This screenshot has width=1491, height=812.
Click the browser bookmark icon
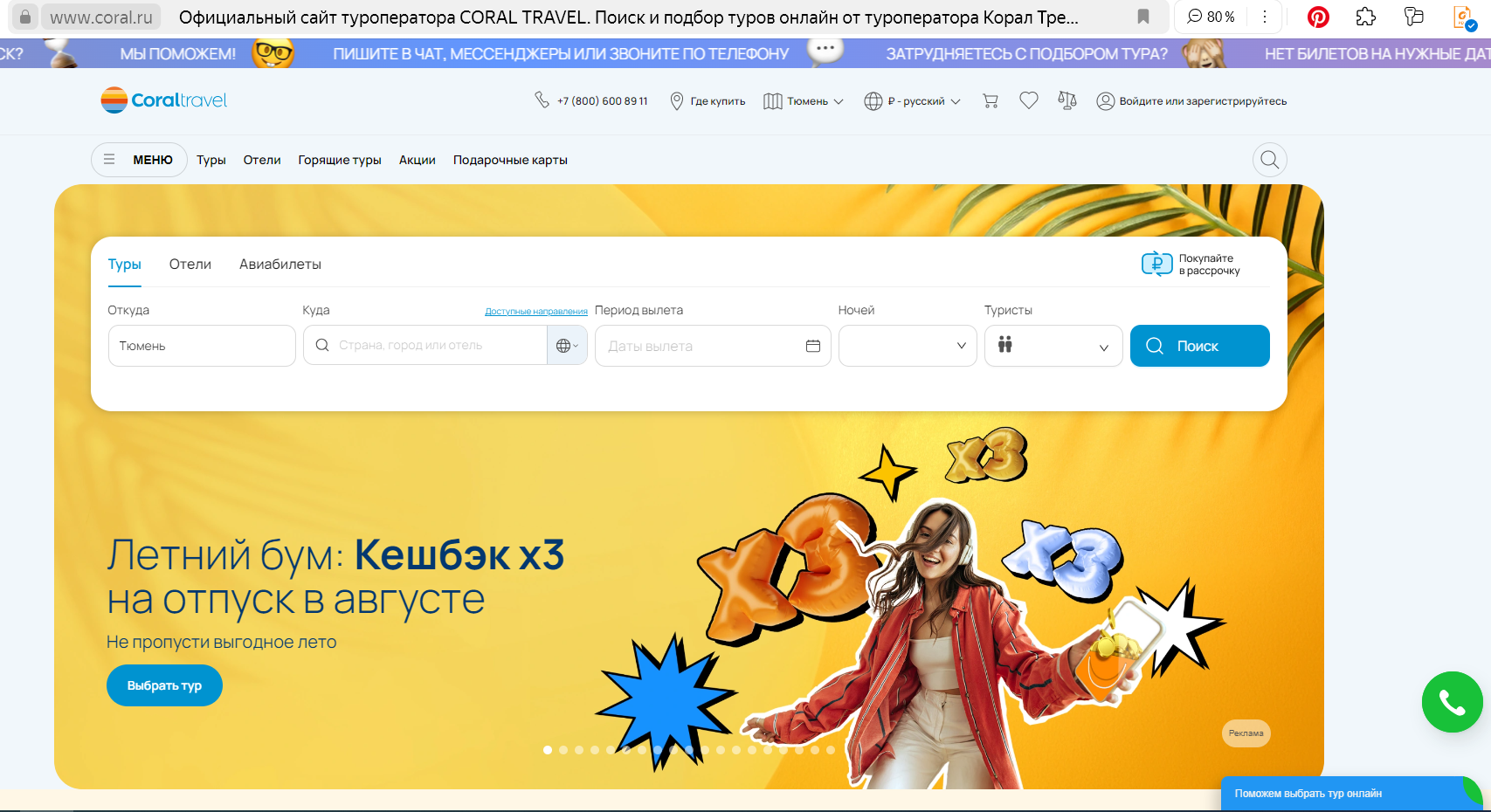click(x=1142, y=17)
